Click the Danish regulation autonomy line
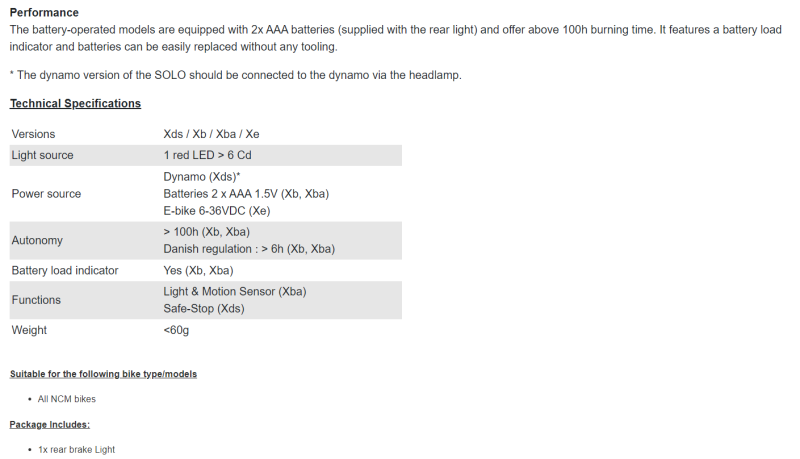The image size is (800, 459). [249, 249]
